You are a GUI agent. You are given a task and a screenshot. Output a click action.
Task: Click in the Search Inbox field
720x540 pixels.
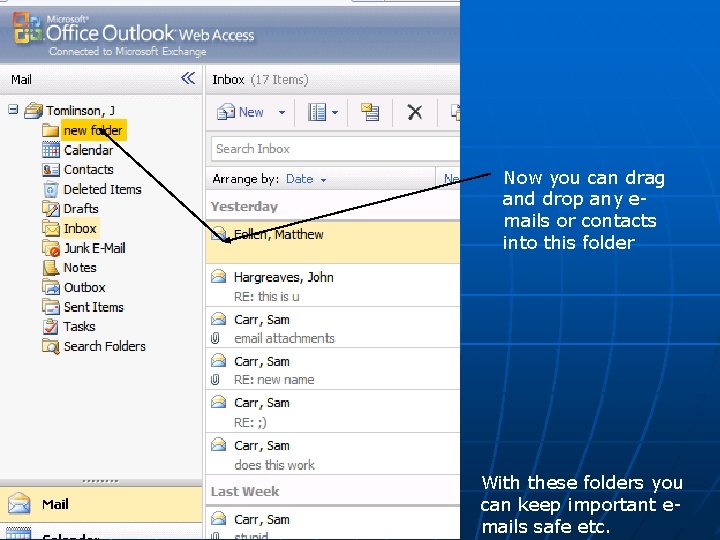click(x=335, y=149)
